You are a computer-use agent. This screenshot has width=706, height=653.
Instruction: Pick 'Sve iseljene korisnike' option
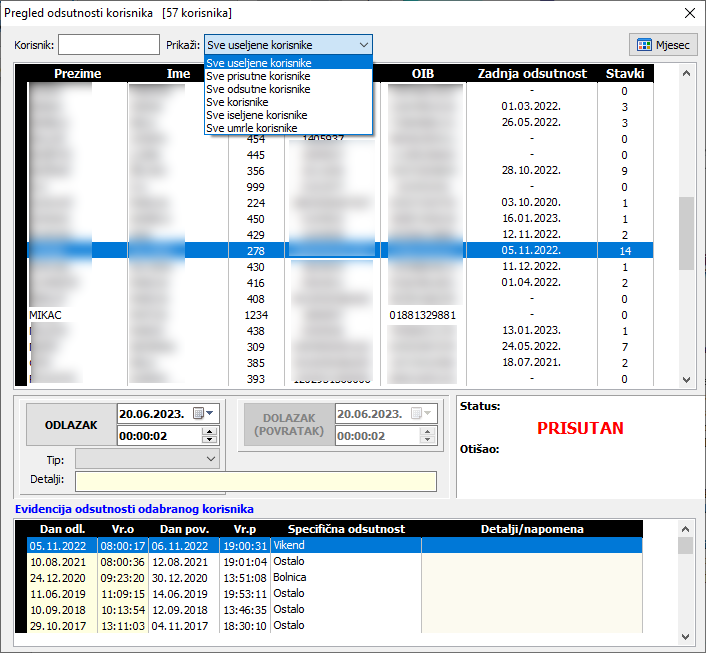[x=256, y=115]
